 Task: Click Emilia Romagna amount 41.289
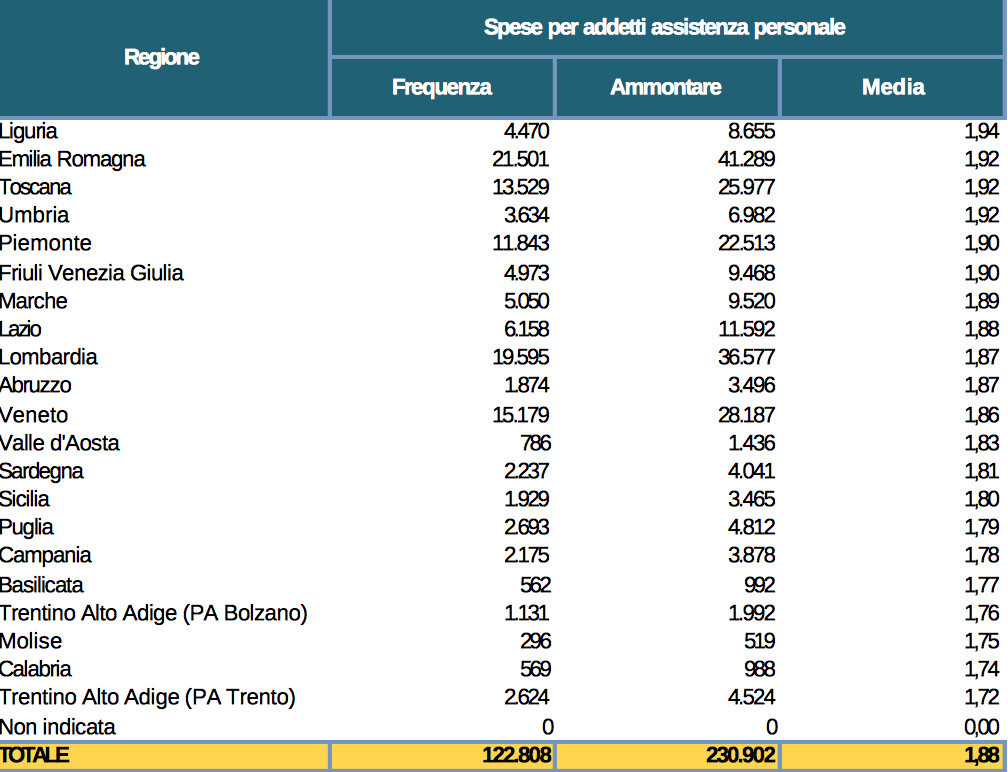(746, 159)
